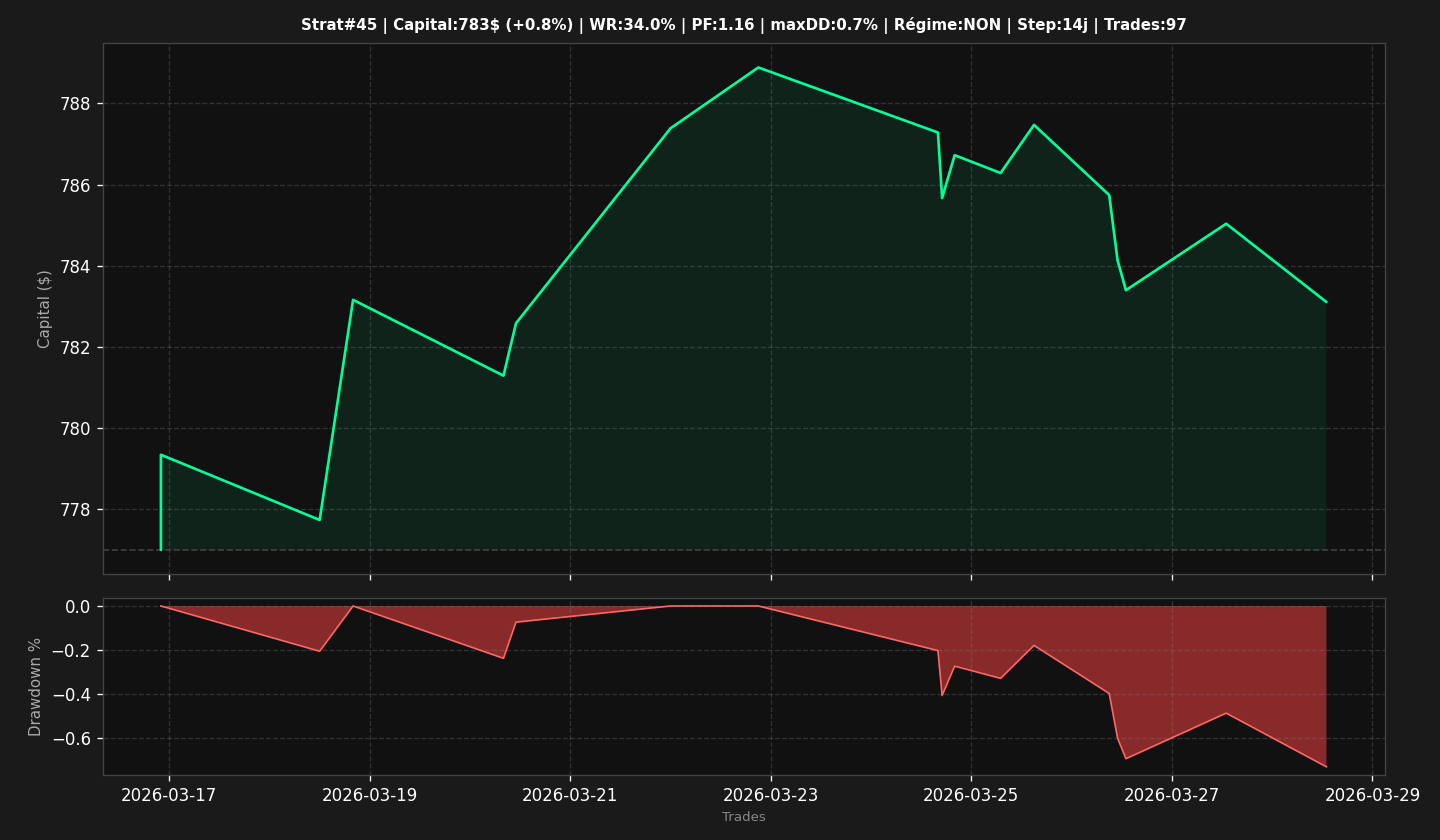Click the −0.2 drawdown axis tick
The height and width of the screenshot is (840, 1440).
pos(72,651)
